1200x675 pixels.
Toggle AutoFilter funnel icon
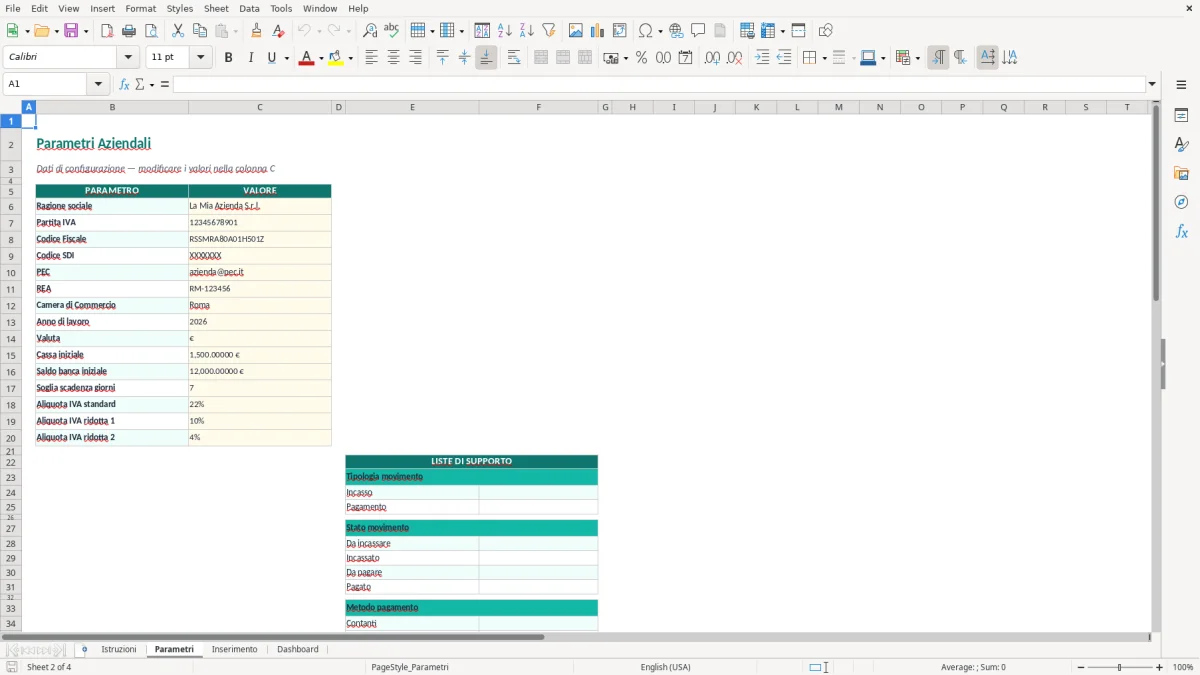[x=549, y=31]
